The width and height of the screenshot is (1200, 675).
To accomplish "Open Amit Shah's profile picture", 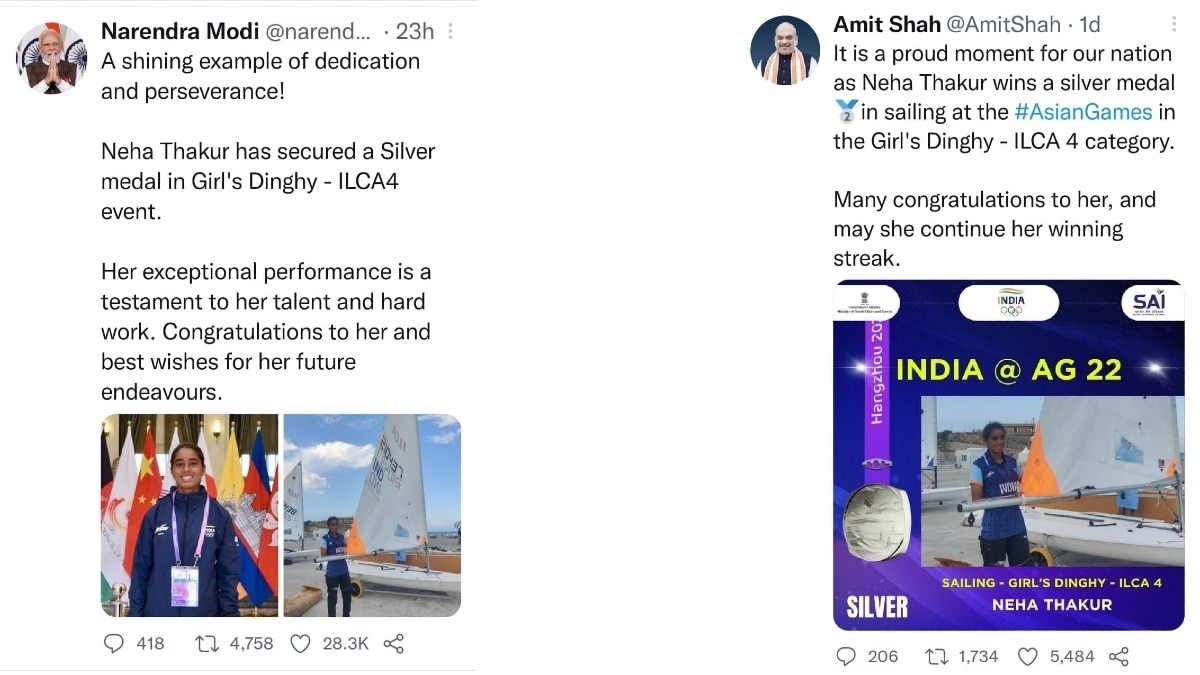I will [x=785, y=50].
